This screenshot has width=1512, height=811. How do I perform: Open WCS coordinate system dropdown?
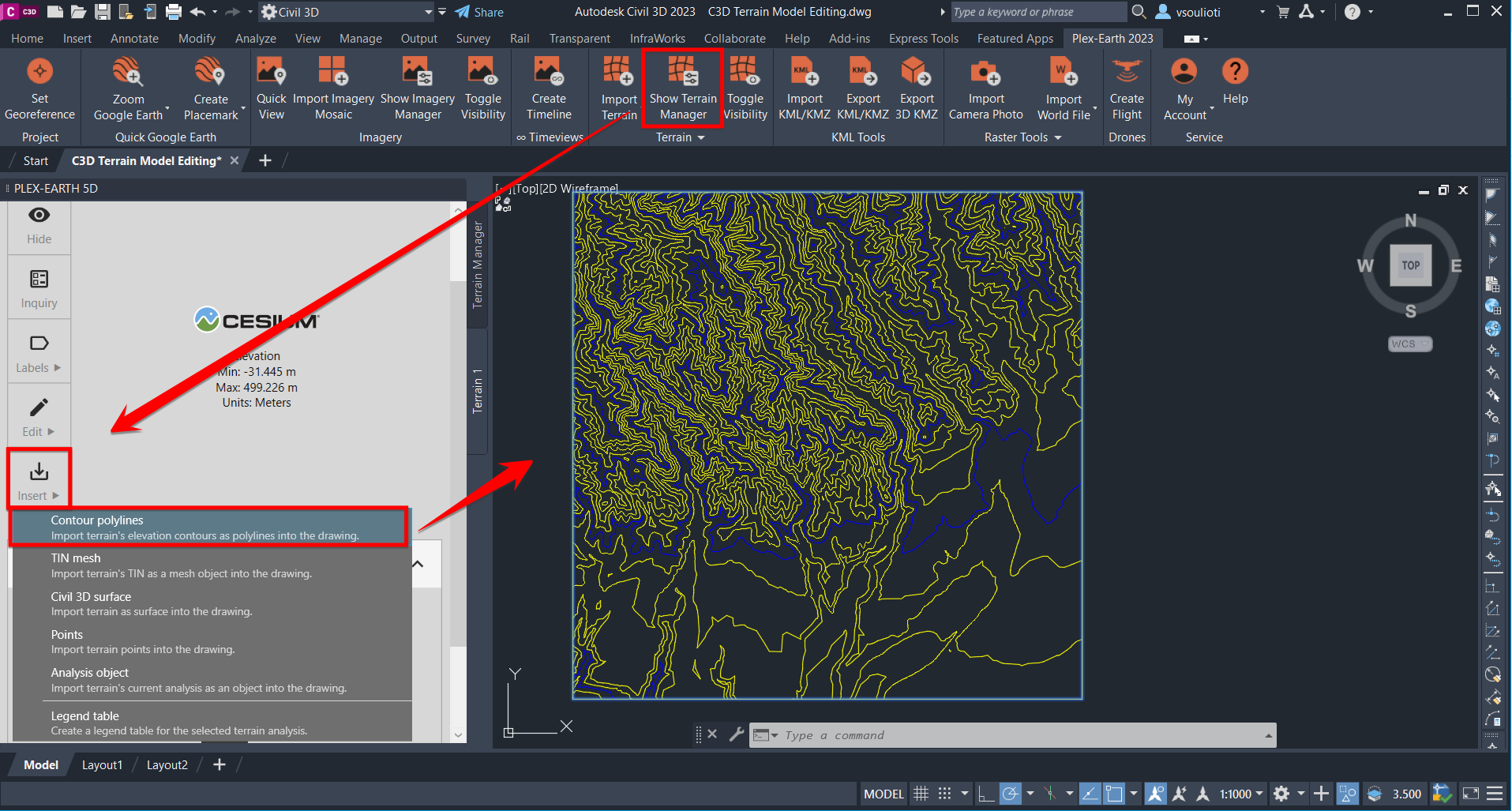(x=1410, y=344)
